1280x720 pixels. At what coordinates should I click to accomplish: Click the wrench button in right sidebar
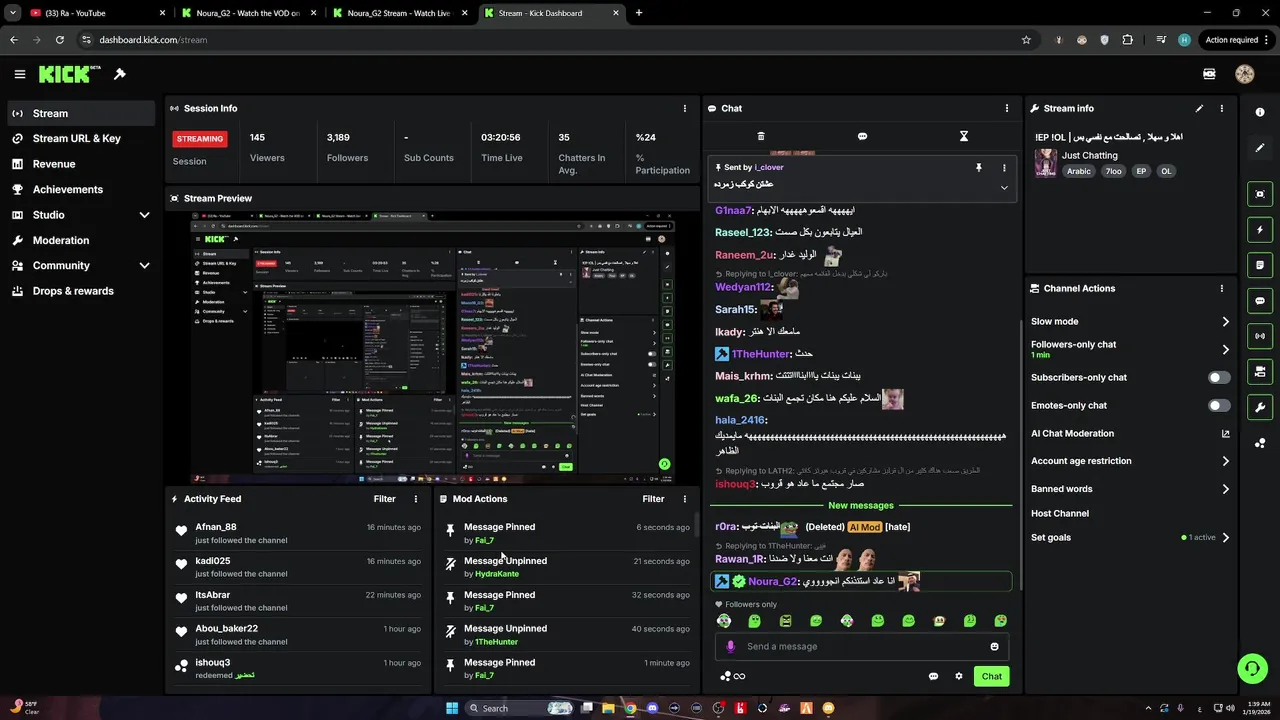(1260, 407)
